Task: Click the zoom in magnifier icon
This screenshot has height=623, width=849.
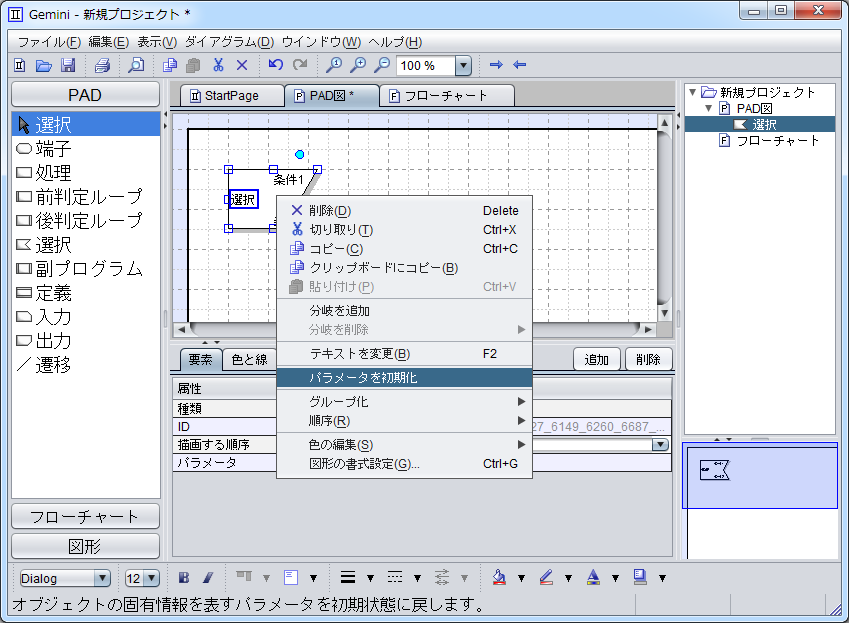Action: 357,65
